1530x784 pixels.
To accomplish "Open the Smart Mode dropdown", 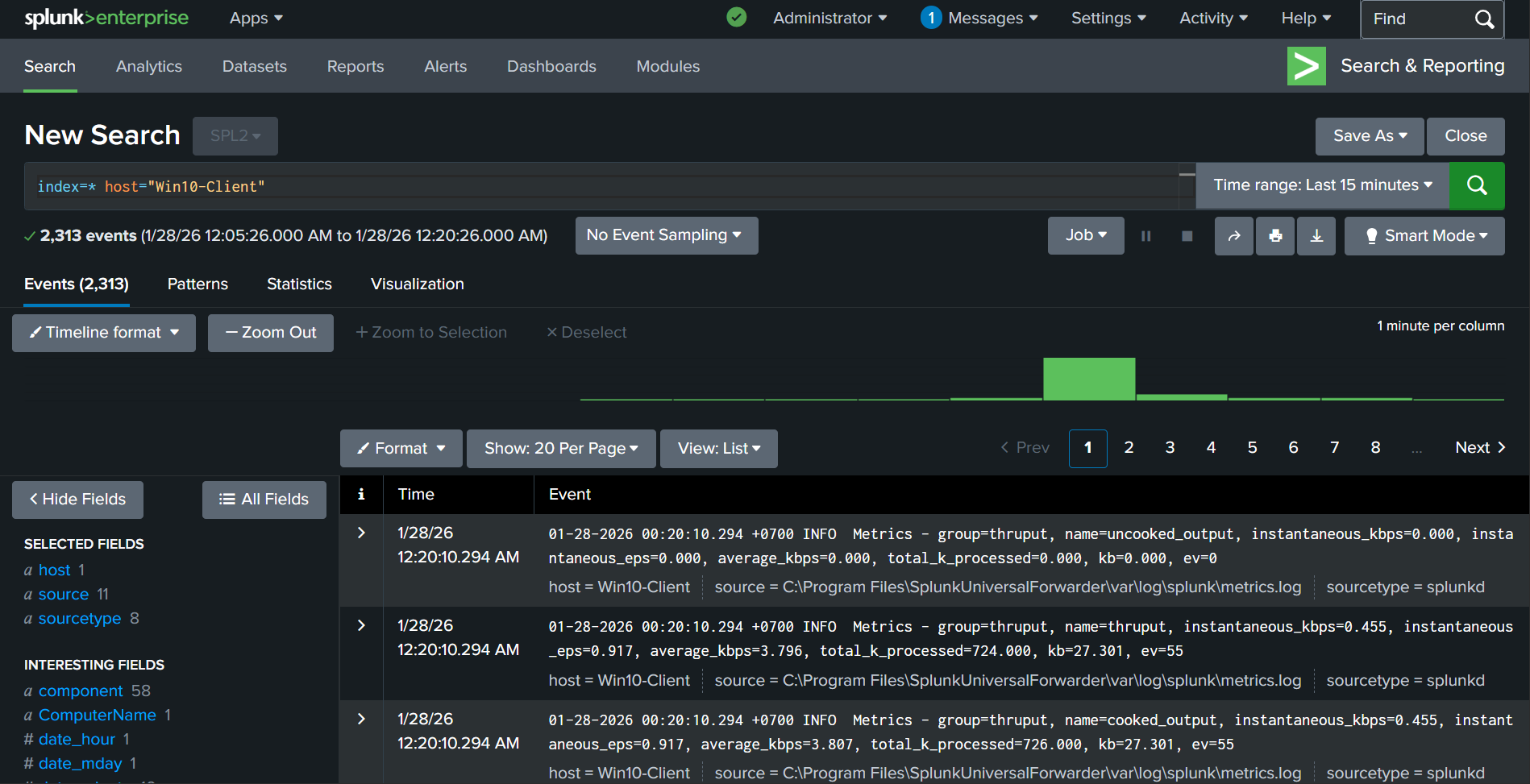I will (1424, 236).
